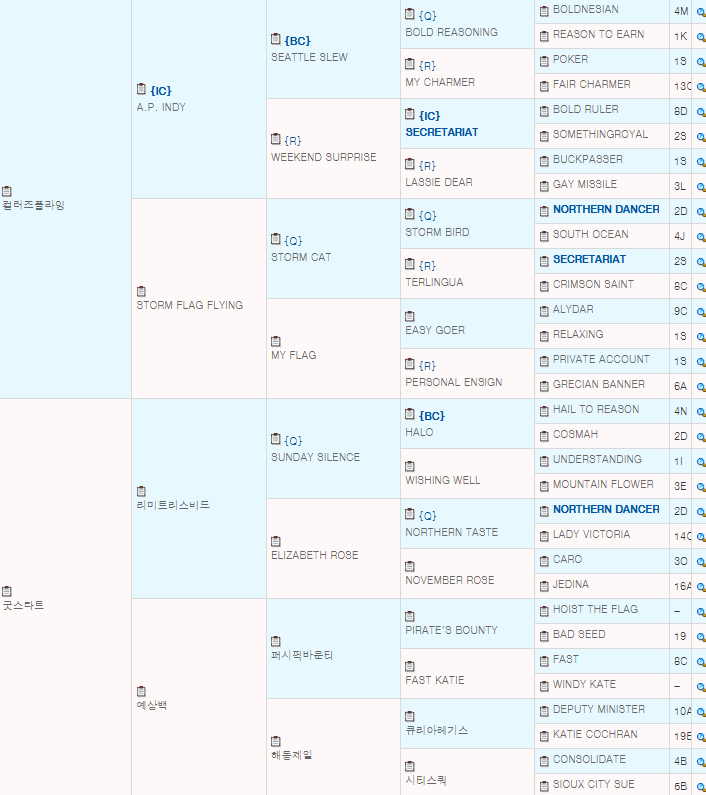Click {BC} tag above SEATTLE SLEW
The image size is (706, 795).
coord(297,41)
